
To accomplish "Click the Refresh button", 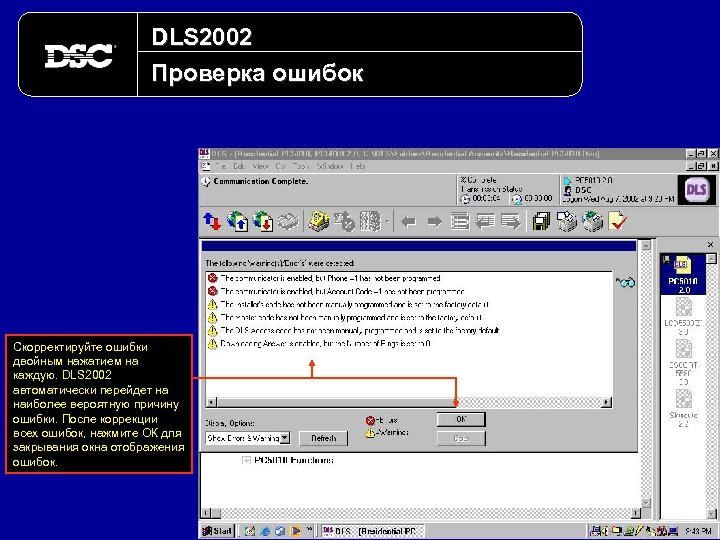I will pyautogui.click(x=323, y=438).
